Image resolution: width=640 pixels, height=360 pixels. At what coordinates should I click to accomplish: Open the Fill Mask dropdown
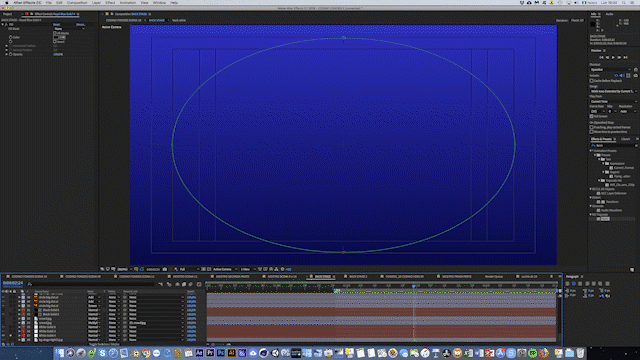pos(69,29)
